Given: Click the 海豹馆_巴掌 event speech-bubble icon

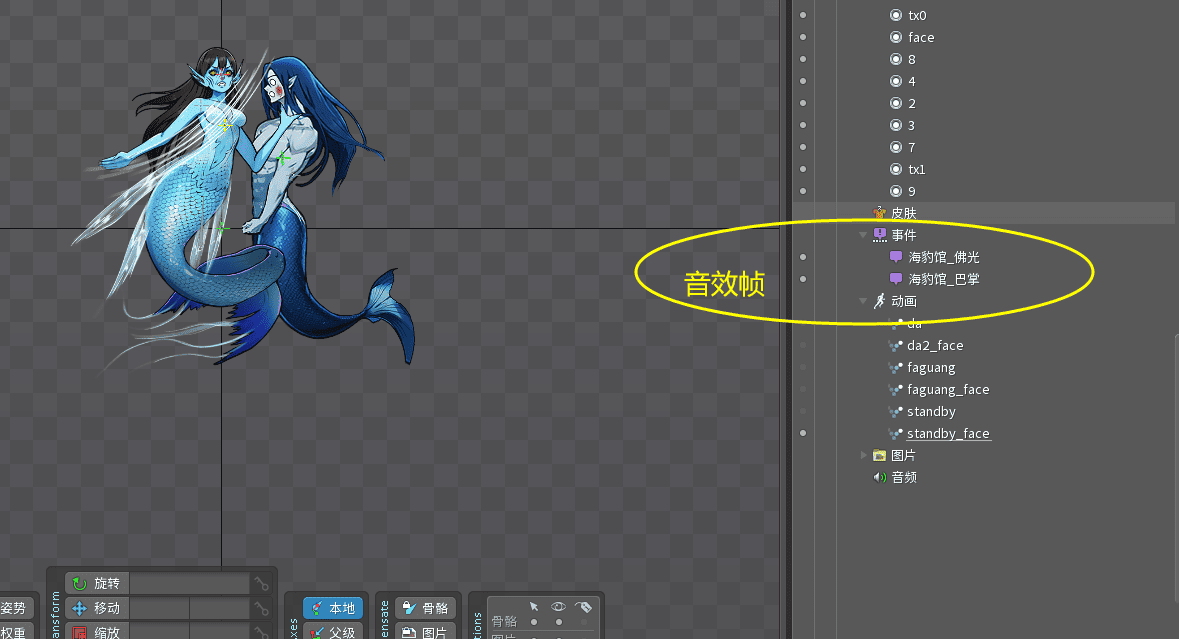Looking at the screenshot, I should [x=895, y=279].
